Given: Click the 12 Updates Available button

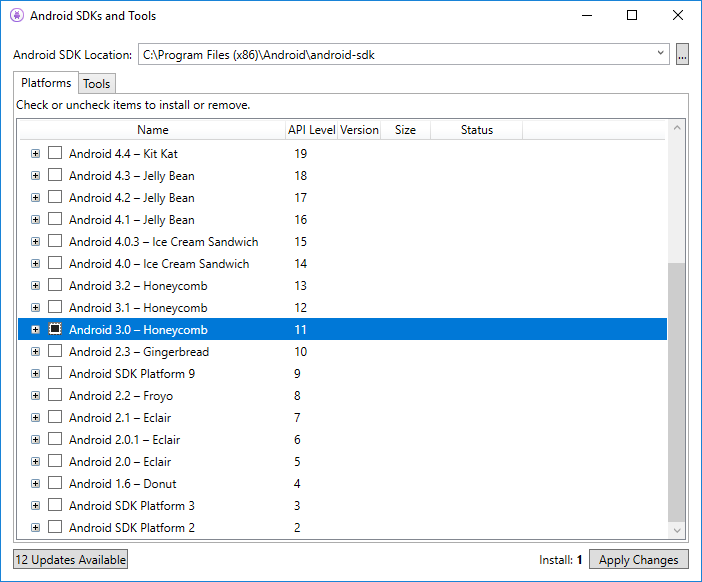Looking at the screenshot, I should coord(70,560).
